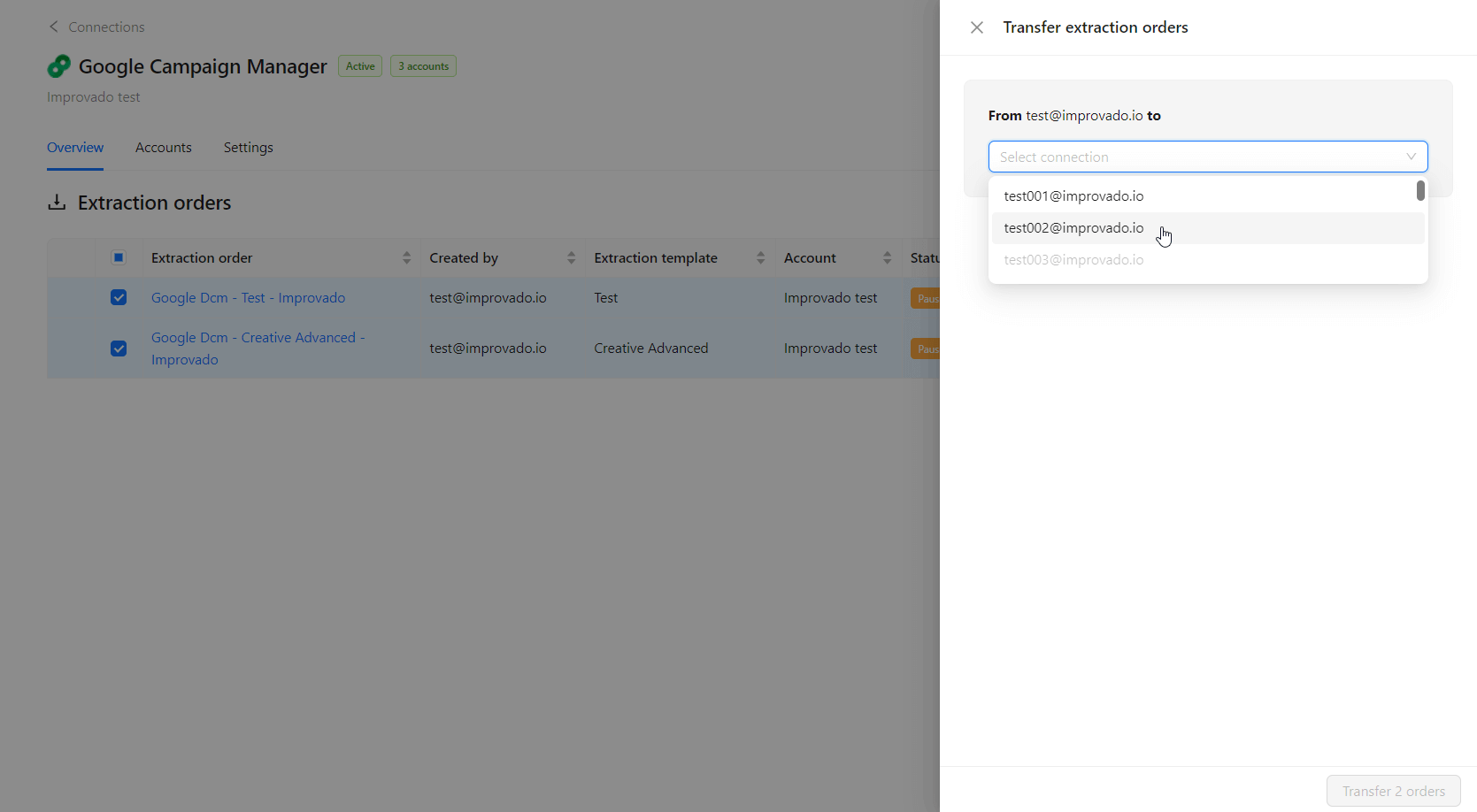Open the Google Dcm - Test - Improvado order
This screenshot has width=1477, height=812.
pyautogui.click(x=248, y=298)
